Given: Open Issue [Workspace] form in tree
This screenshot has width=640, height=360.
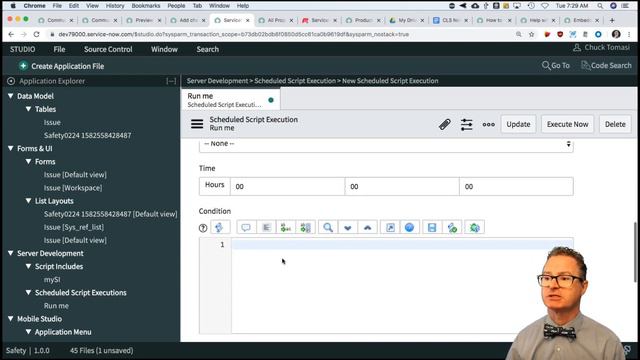Looking at the screenshot, I should tap(73, 188).
